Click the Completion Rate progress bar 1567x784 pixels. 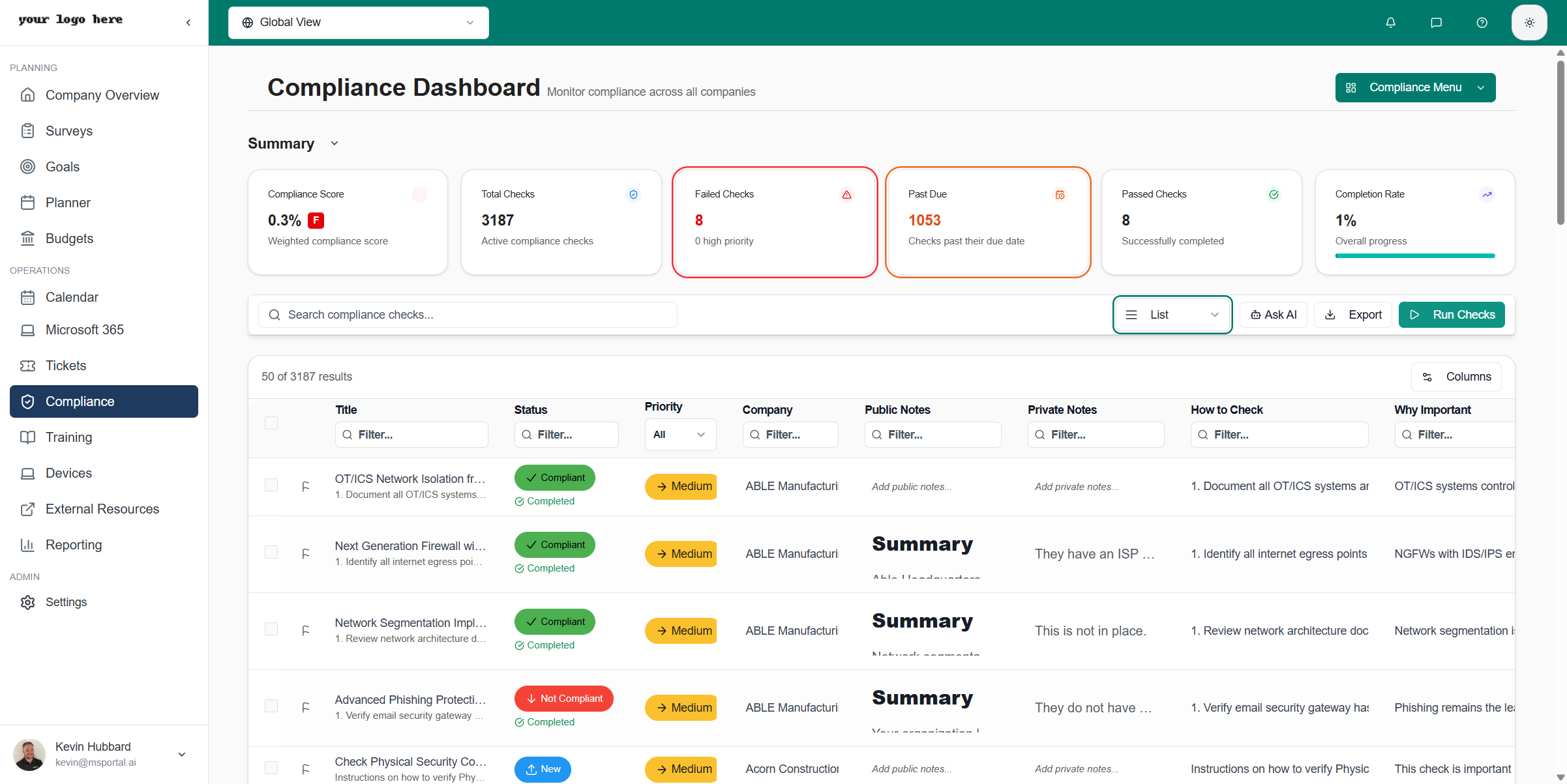pyautogui.click(x=1414, y=255)
